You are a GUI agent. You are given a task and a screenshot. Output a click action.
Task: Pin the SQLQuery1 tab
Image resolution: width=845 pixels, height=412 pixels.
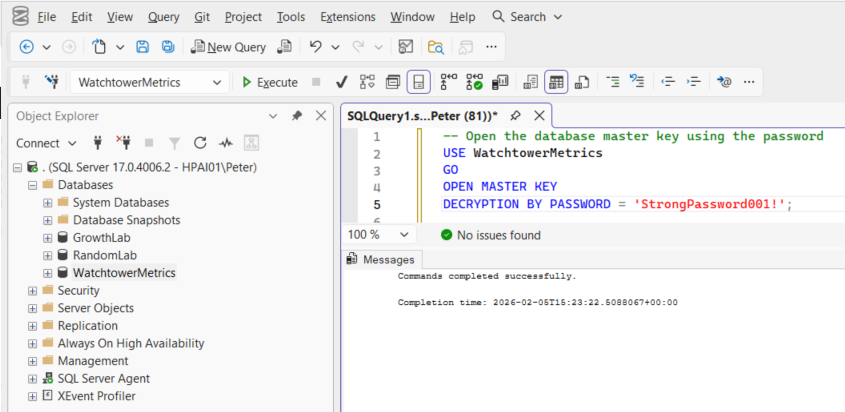pos(516,116)
